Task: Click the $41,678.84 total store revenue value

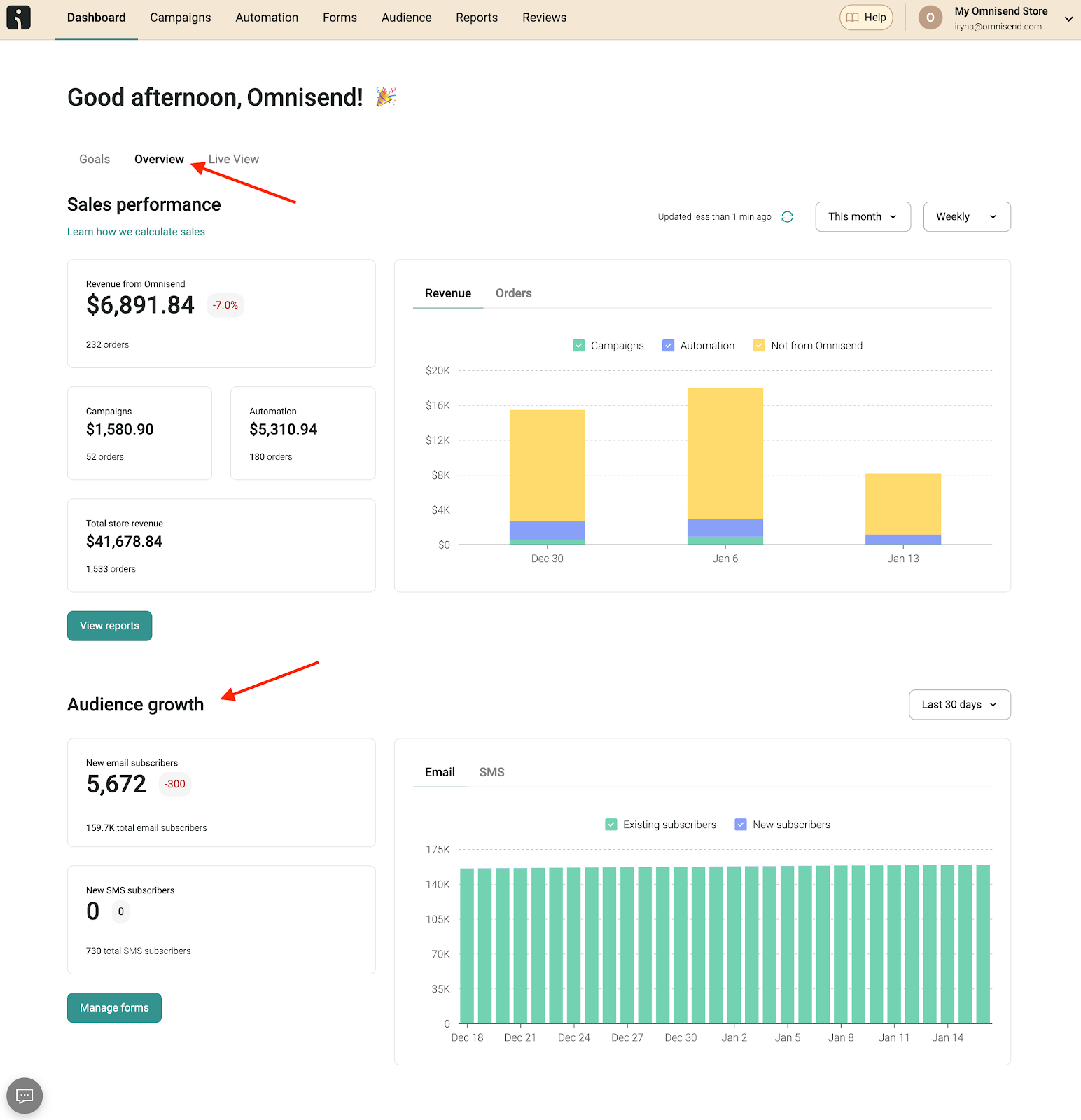Action: pyautogui.click(x=124, y=542)
